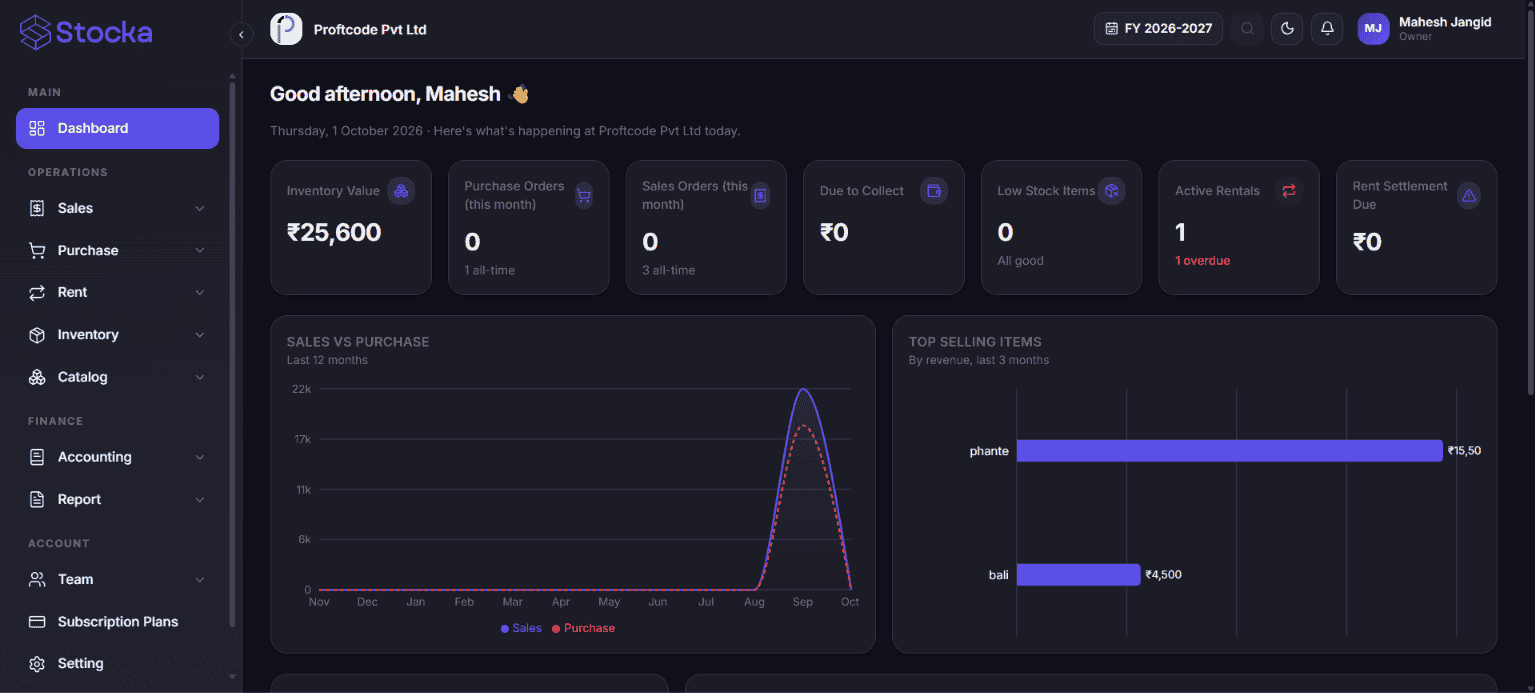Open Subscription Plans page

(x=117, y=622)
